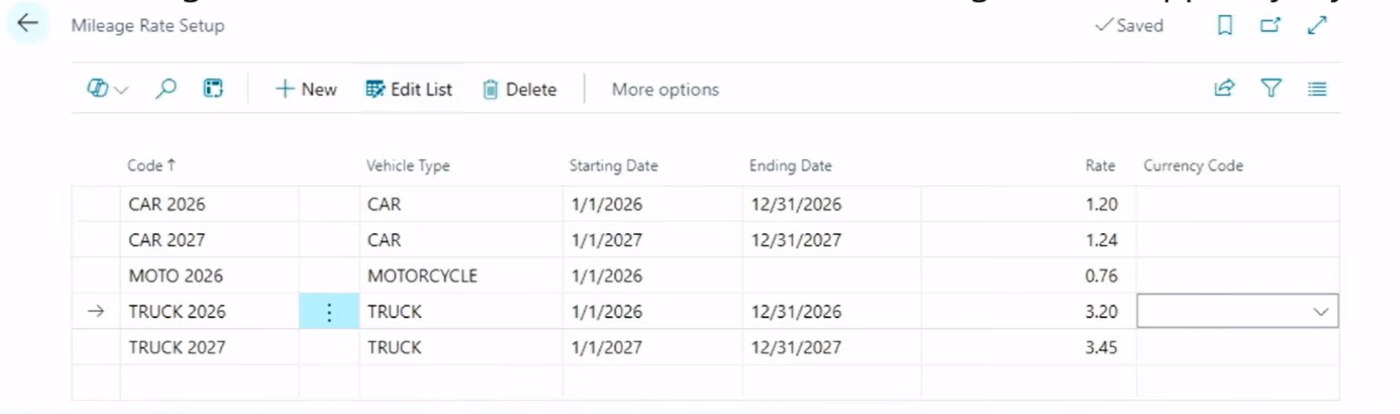Go back using the left arrow icon
Viewport: 1400px width, 414px height.
coord(27,24)
